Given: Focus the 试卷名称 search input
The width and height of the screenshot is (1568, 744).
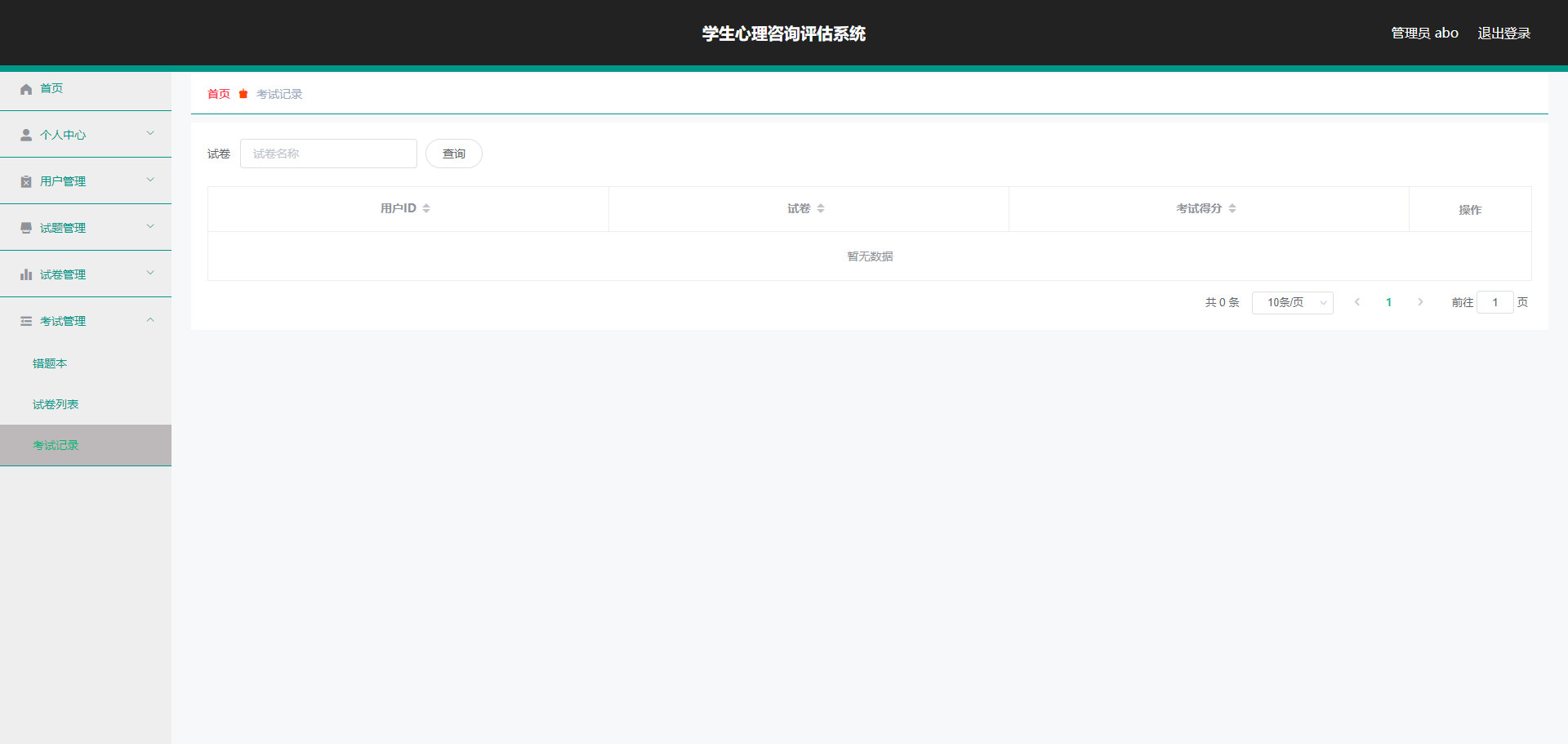Looking at the screenshot, I should tap(328, 154).
